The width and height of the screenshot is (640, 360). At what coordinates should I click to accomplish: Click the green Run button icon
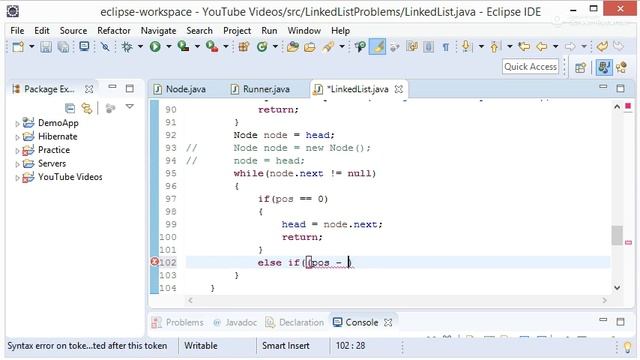tap(155, 47)
